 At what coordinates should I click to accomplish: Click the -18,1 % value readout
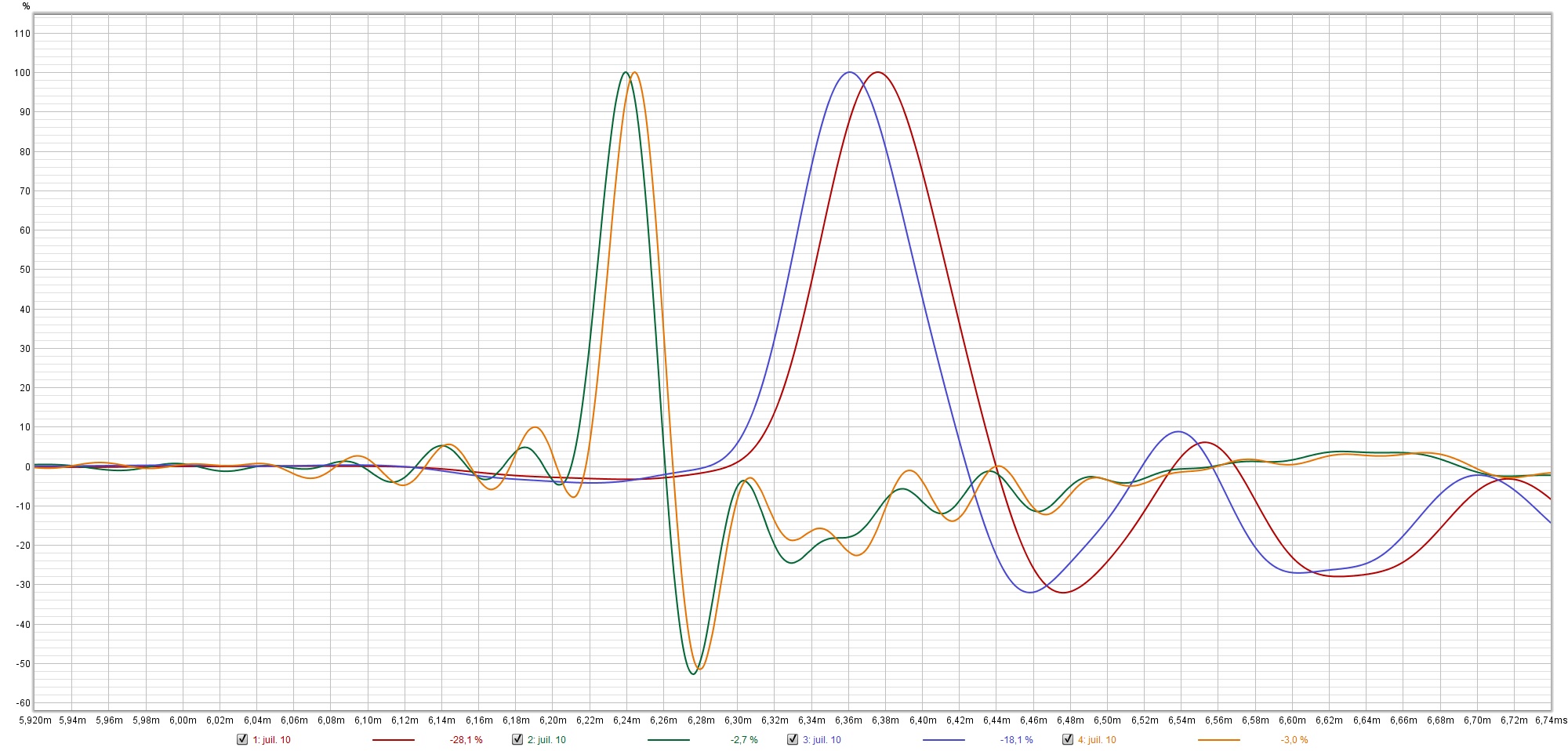point(1016,740)
